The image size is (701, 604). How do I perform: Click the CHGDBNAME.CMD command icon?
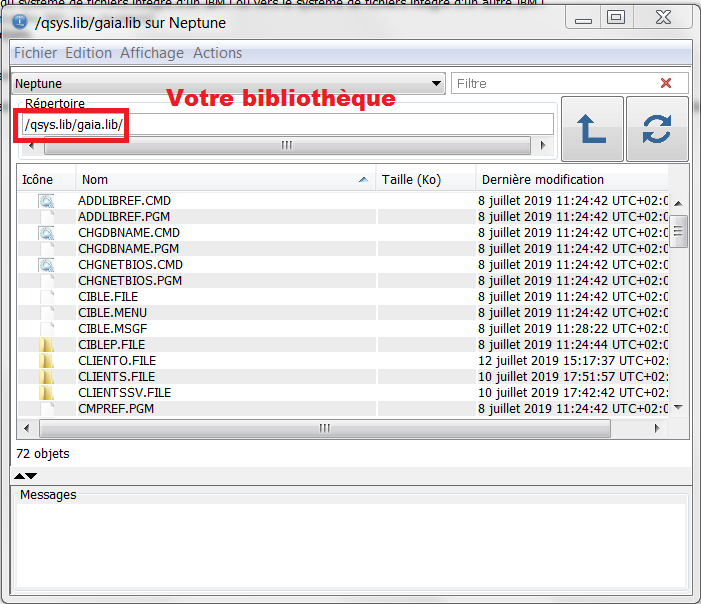pos(47,233)
